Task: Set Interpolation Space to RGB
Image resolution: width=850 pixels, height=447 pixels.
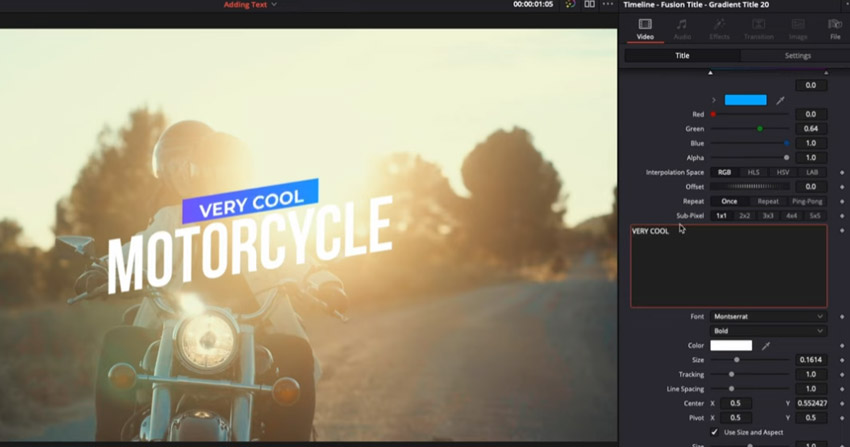Action: [724, 172]
